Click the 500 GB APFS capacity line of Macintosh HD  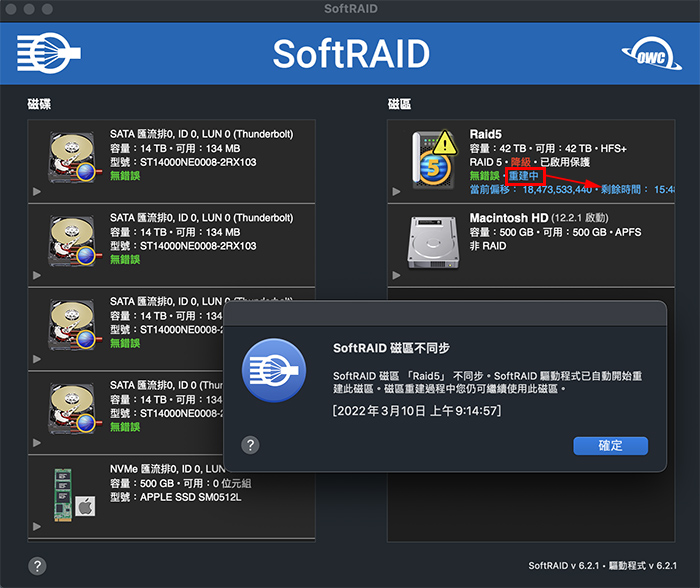[x=555, y=232]
